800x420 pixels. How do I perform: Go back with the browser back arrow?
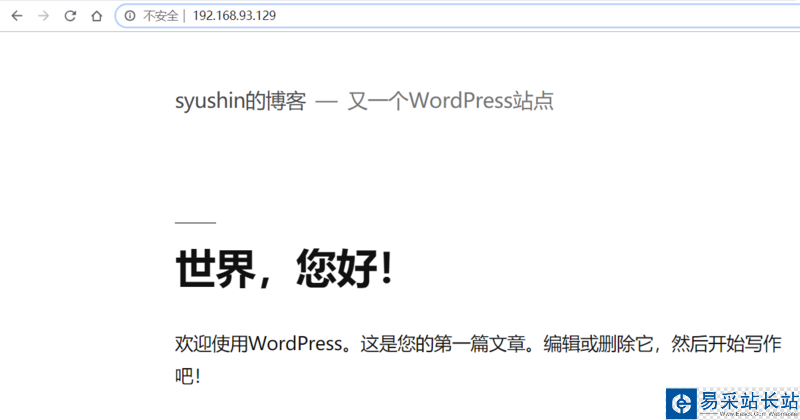(17, 16)
